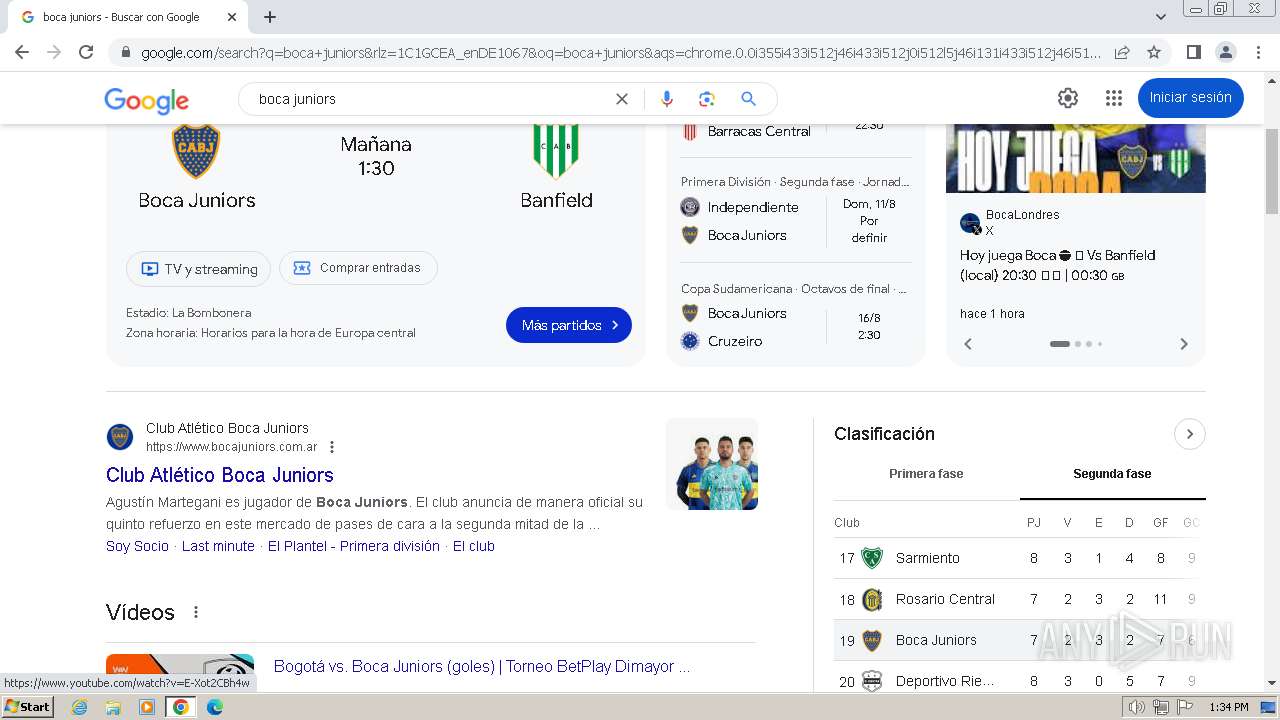This screenshot has height=720, width=1280.
Task: Open options for bocajuniors.com.ar result
Action: tap(332, 447)
